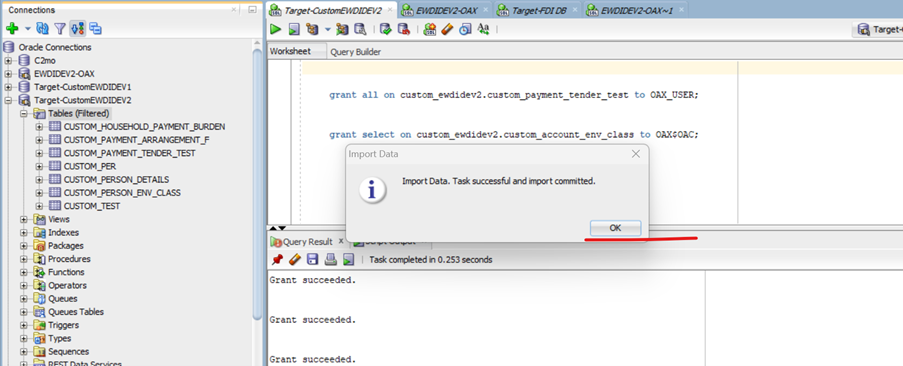Commit changes with the Commit icon
Image resolution: width=903 pixels, height=366 pixels.
tap(386, 29)
